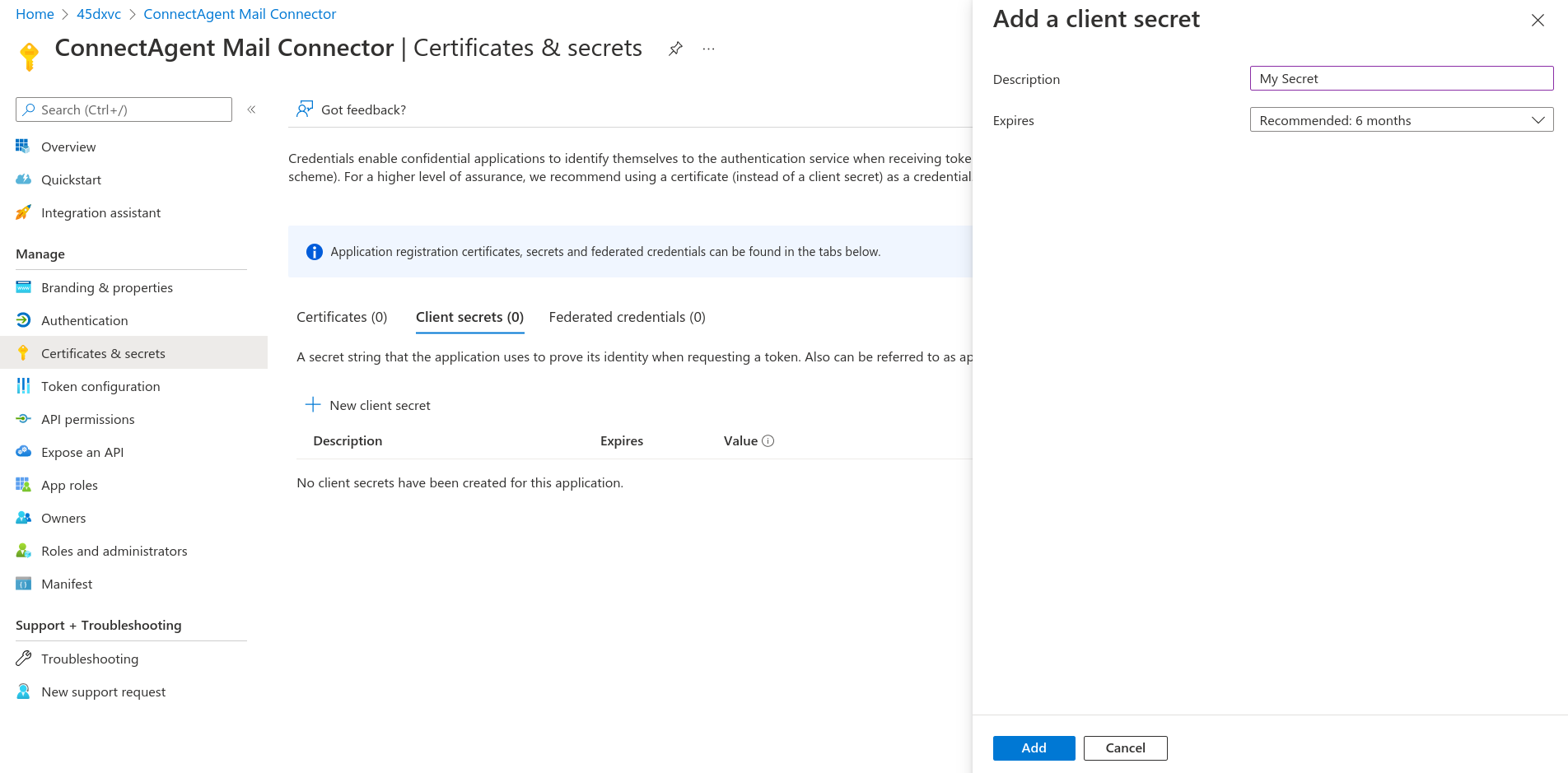Viewport: 1568px width, 773px height.
Task: Click ConnectAgent Mail Connector breadcrumb
Action: point(240,14)
